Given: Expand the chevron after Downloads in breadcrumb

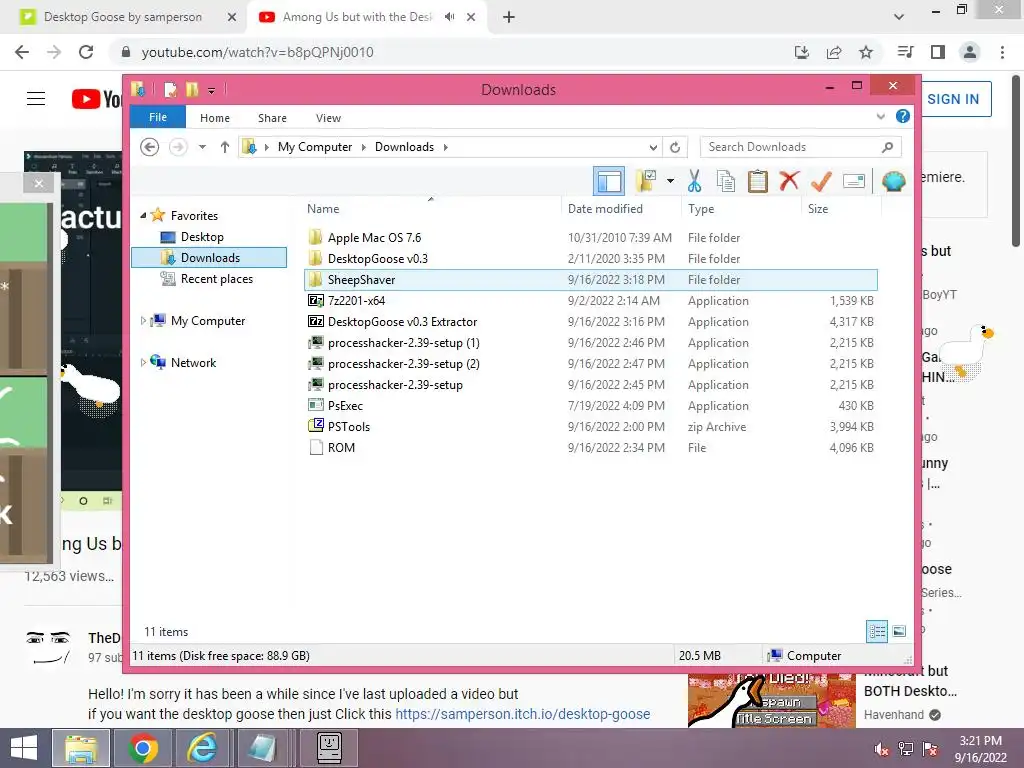Looking at the screenshot, I should coord(445,147).
